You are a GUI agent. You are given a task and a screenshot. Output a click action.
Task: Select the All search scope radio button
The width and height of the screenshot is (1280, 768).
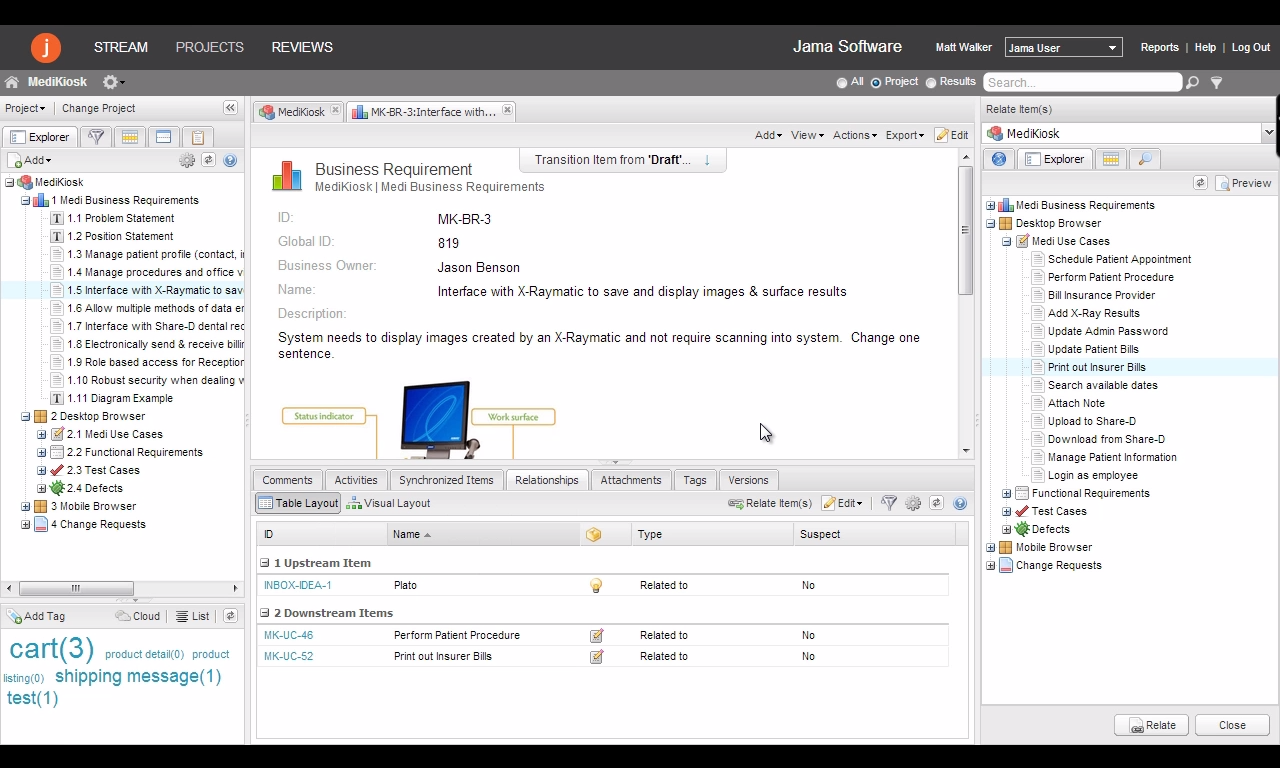tap(842, 83)
